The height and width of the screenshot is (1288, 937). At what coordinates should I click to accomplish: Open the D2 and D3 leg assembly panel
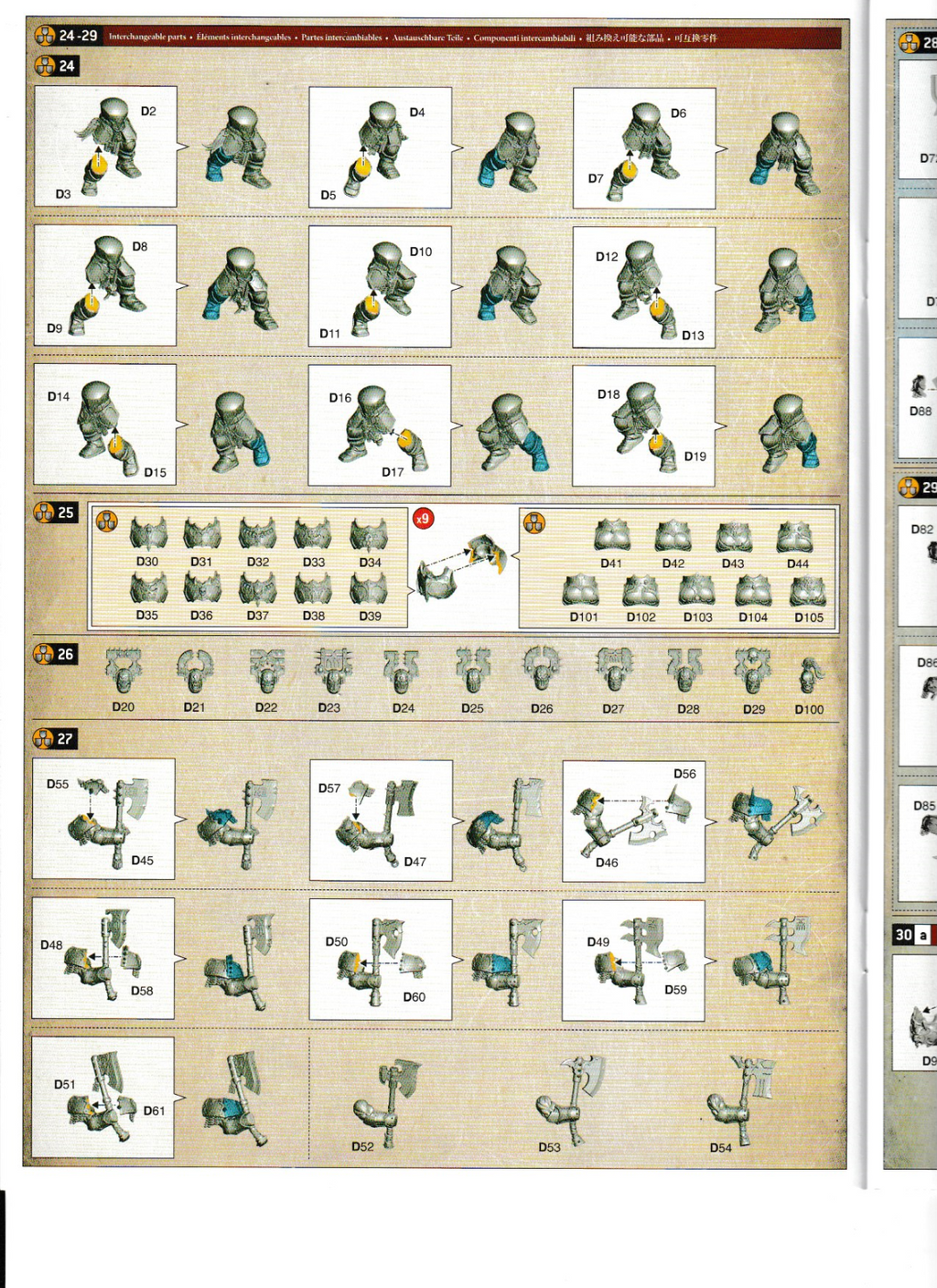(x=105, y=146)
